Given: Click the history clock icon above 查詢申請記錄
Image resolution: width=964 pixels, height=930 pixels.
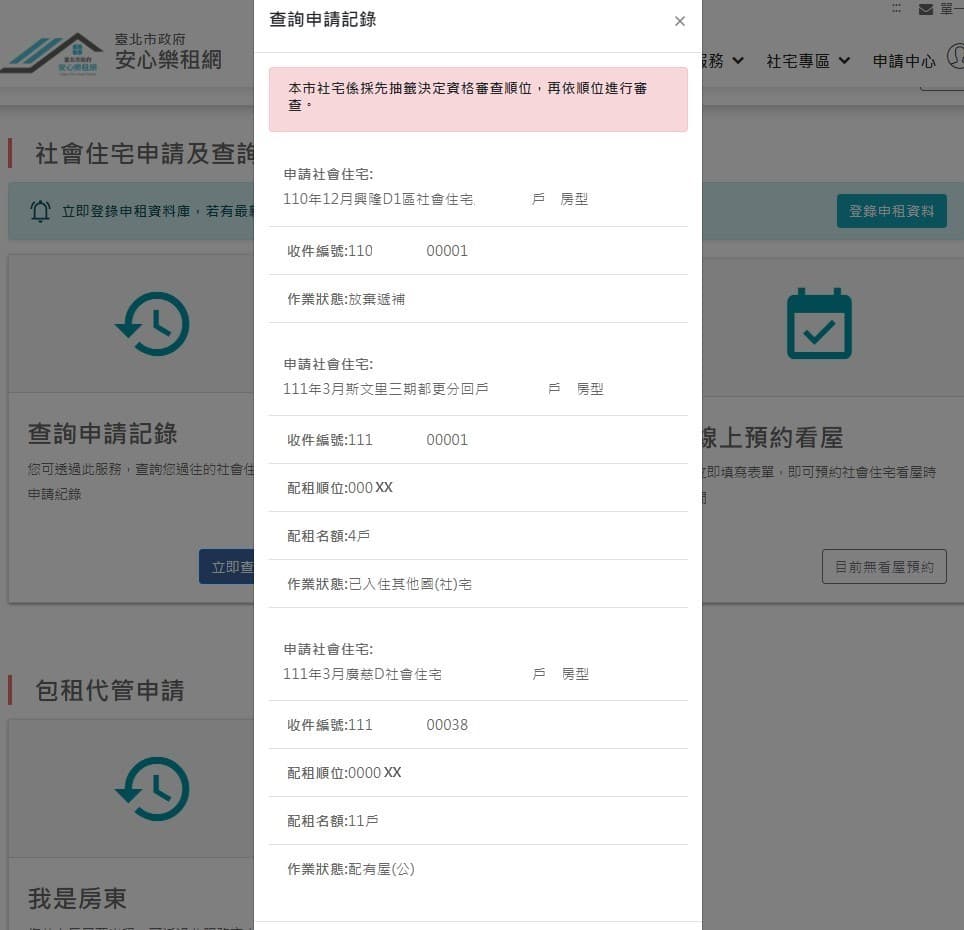Looking at the screenshot, I should tap(152, 324).
